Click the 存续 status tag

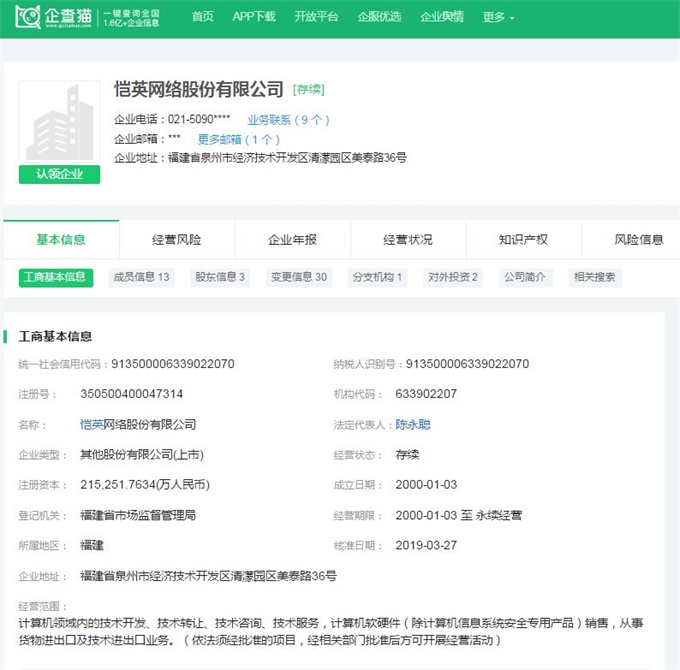(x=308, y=90)
